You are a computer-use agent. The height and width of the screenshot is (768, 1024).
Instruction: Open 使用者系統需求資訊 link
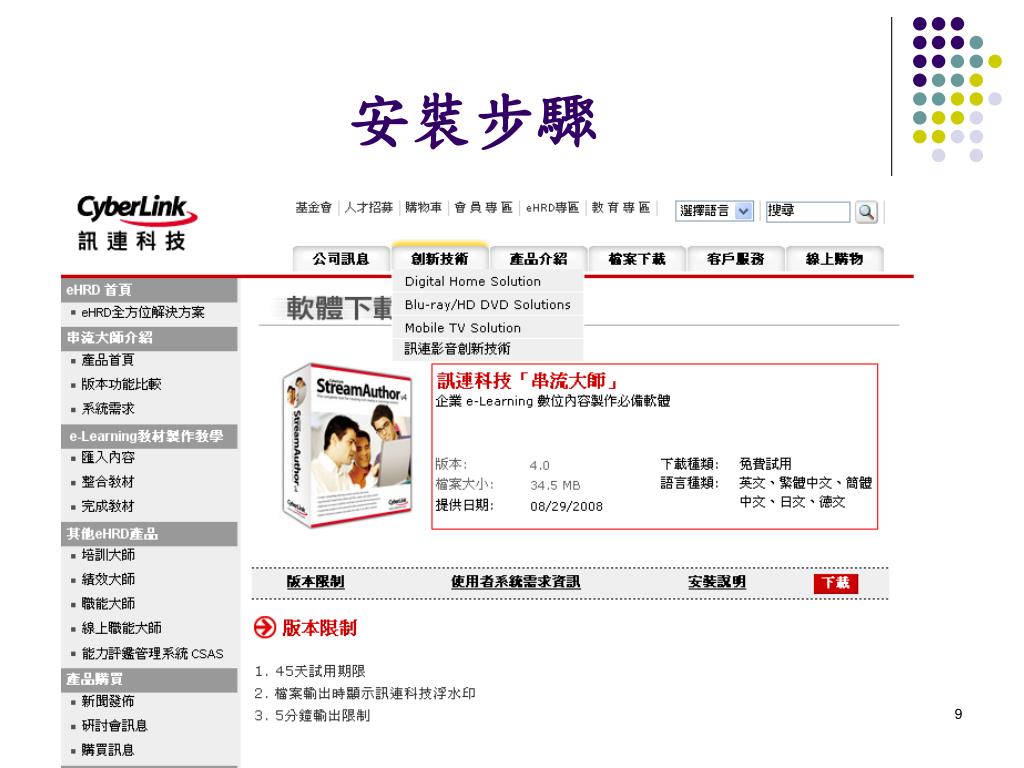(x=515, y=582)
